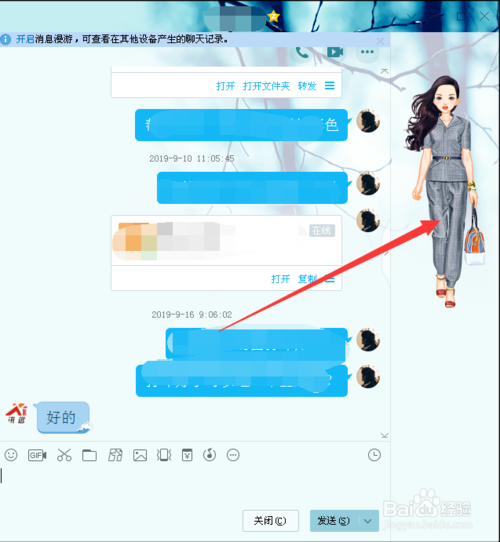
Task: Open the title bar dropdown chevron
Action: pyautogui.click(x=411, y=16)
